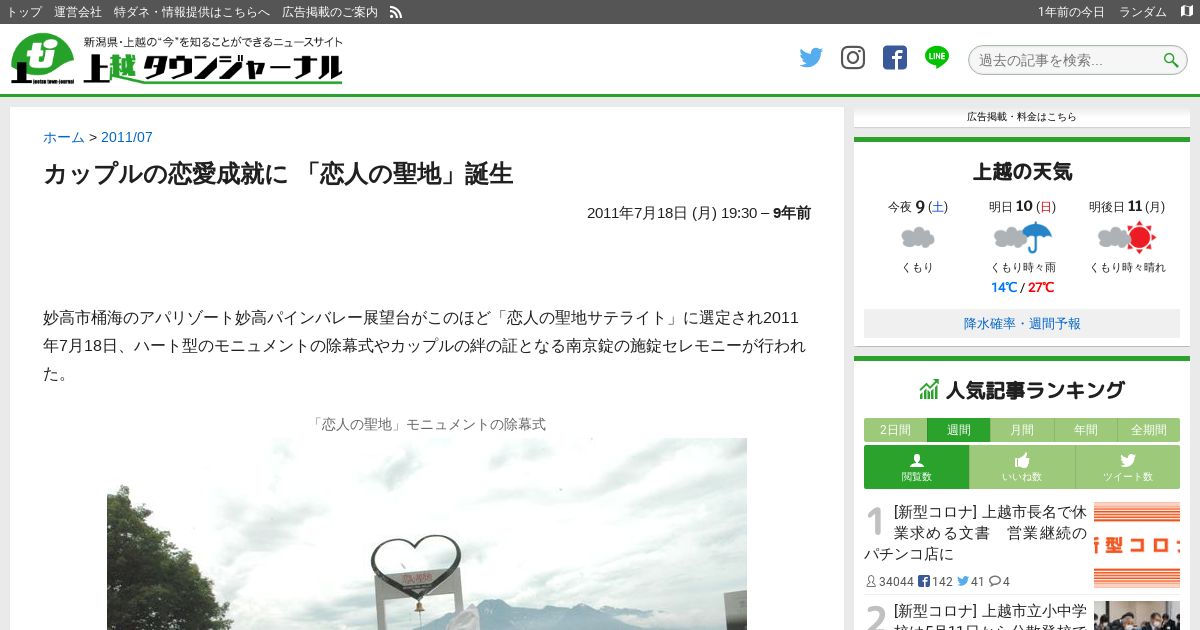Viewport: 1200px width, 630px height.
Task: Open 1年前の今日 link
Action: pyautogui.click(x=1071, y=12)
